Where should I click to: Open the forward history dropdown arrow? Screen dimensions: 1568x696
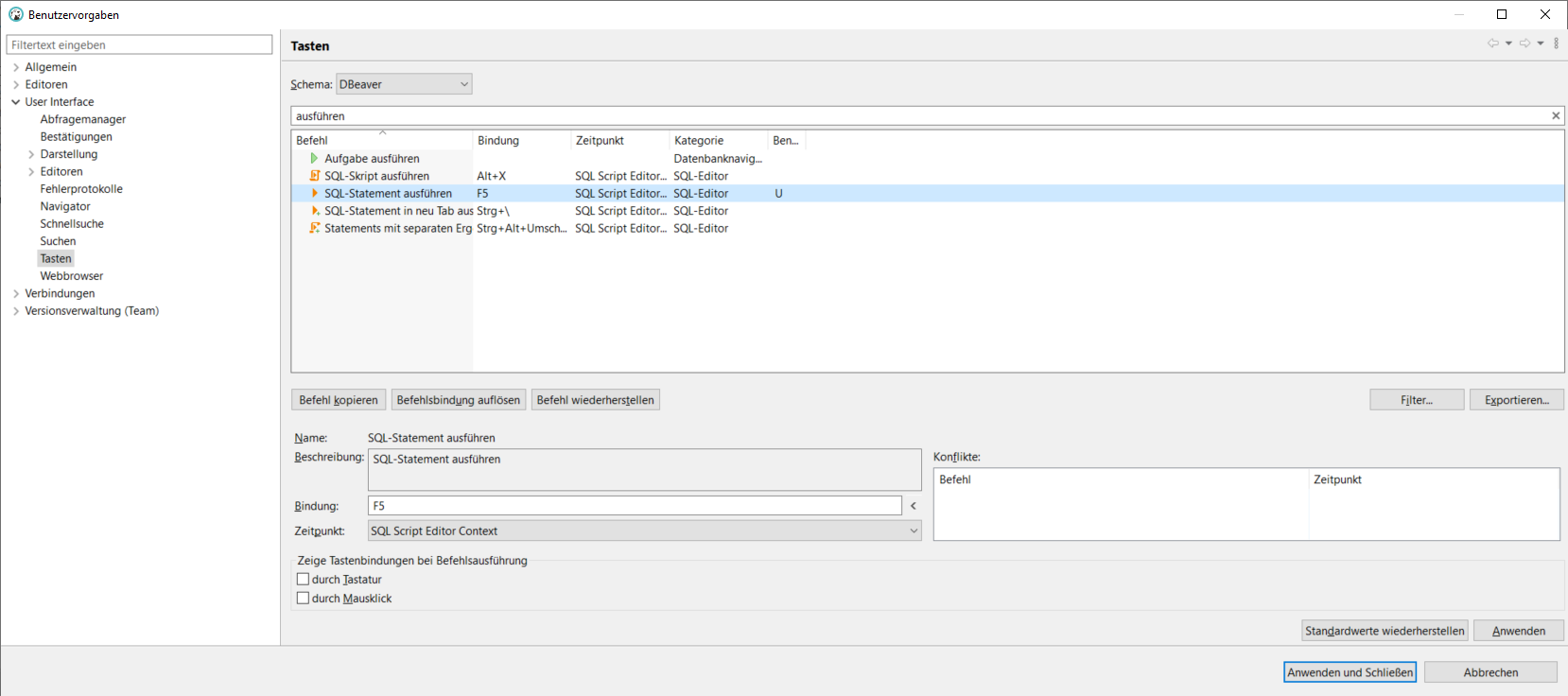[x=1541, y=43]
